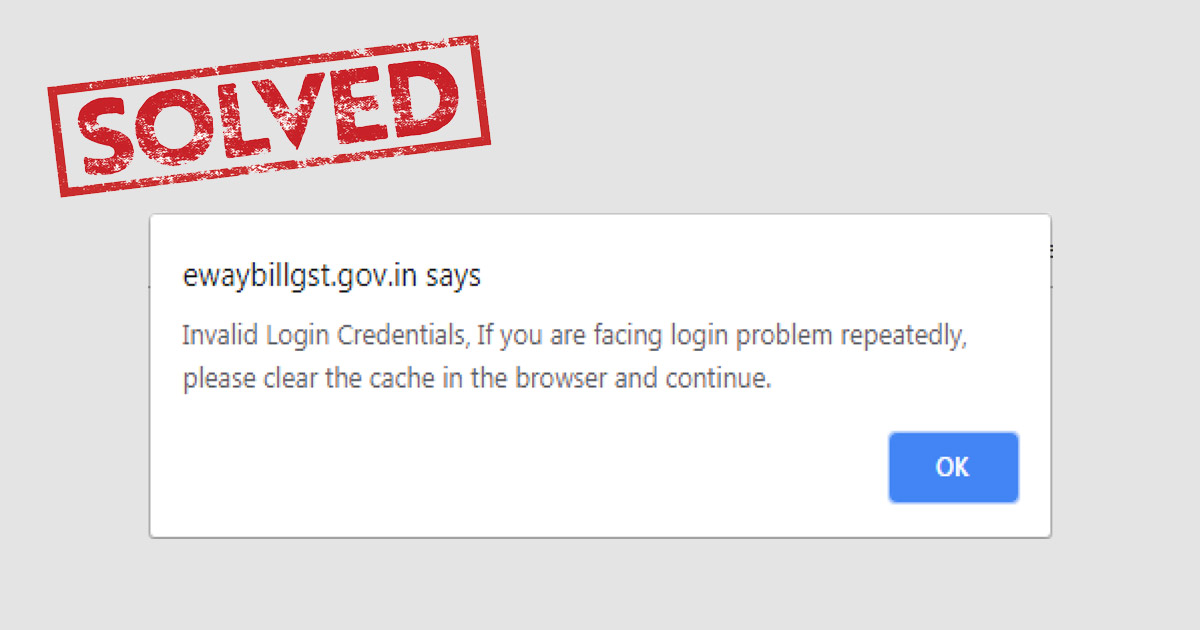Click the word "says" in dialog header
The width and height of the screenshot is (1200, 630).
(x=453, y=276)
